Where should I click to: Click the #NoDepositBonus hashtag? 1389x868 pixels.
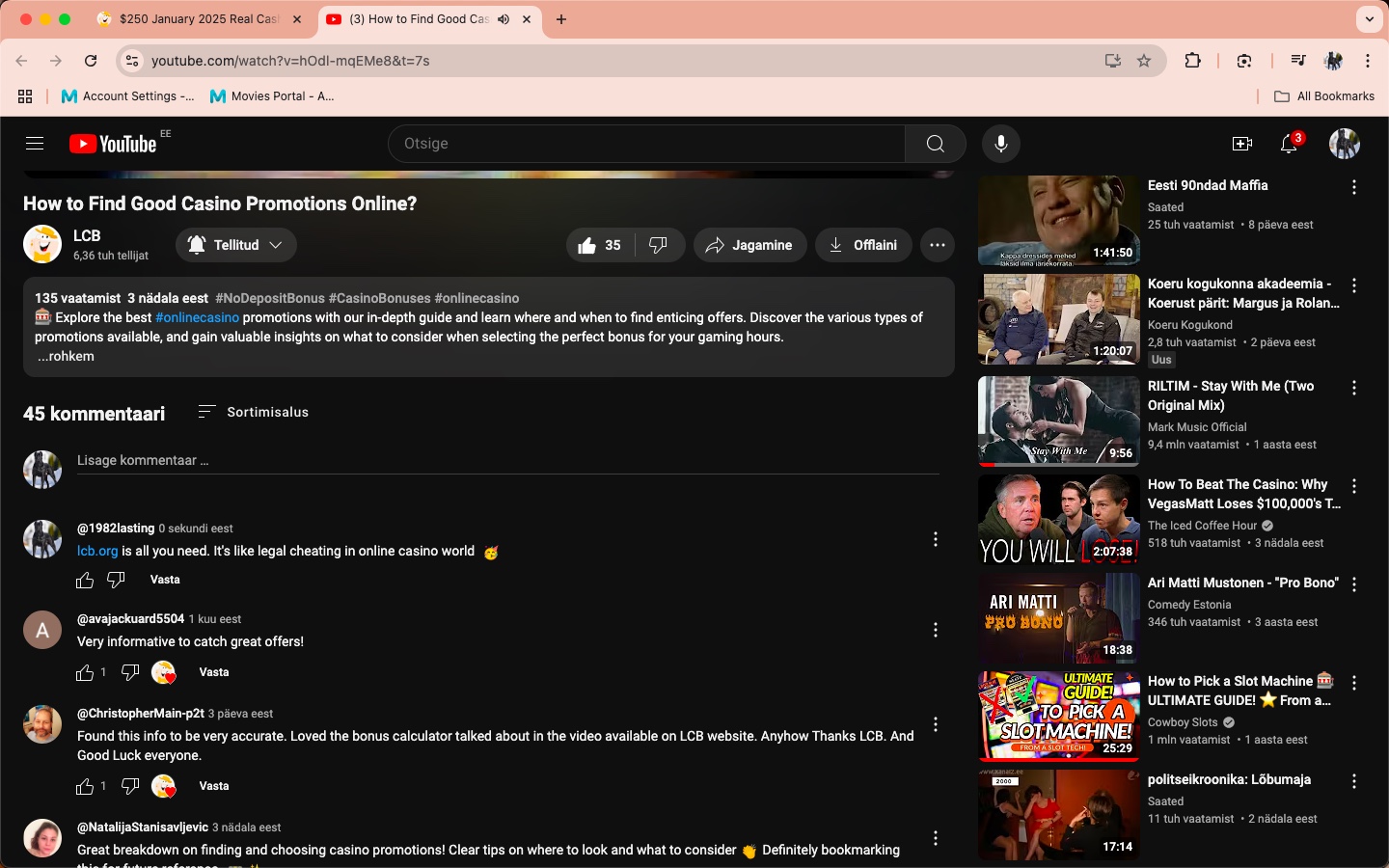[270, 298]
